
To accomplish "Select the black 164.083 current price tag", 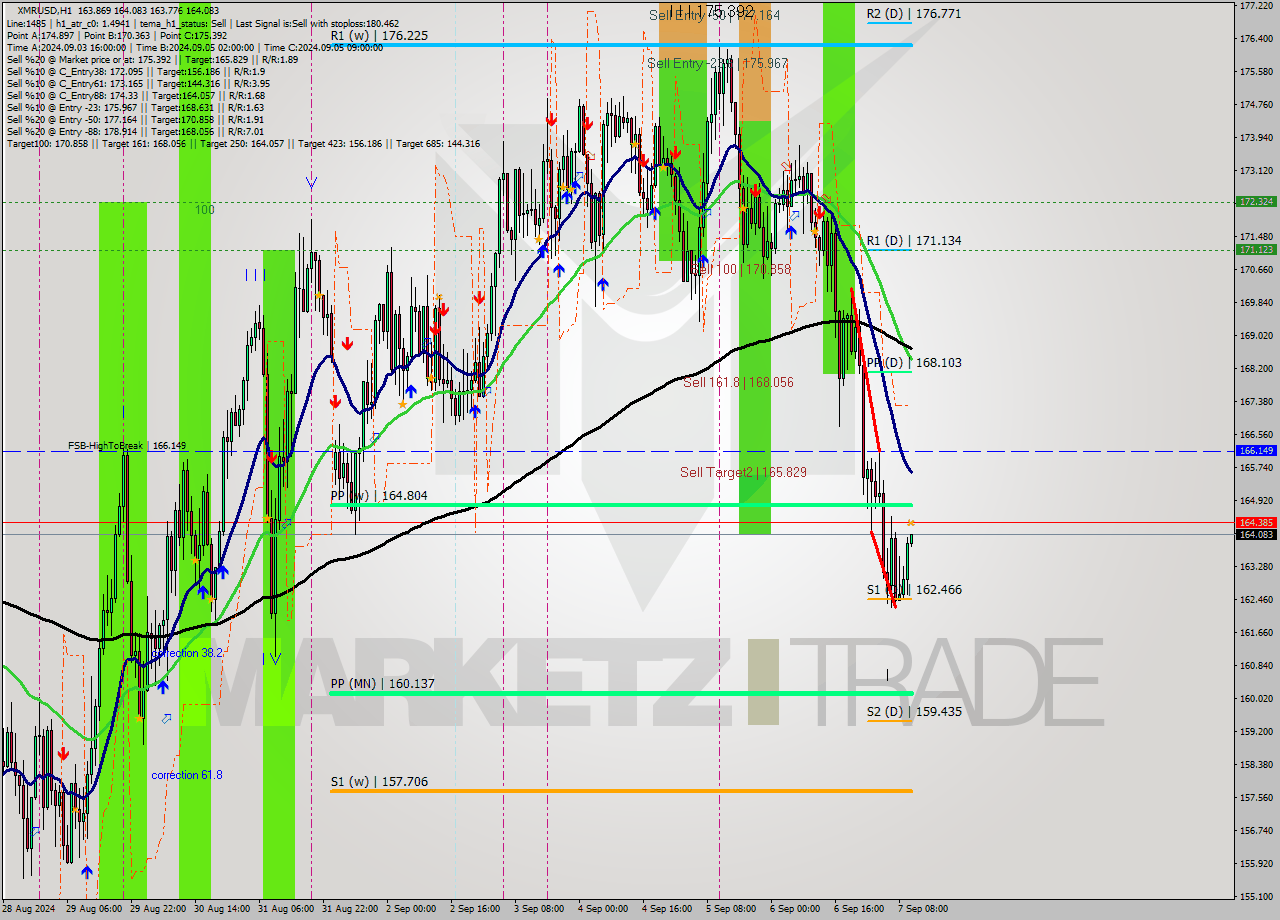I will click(x=1256, y=534).
